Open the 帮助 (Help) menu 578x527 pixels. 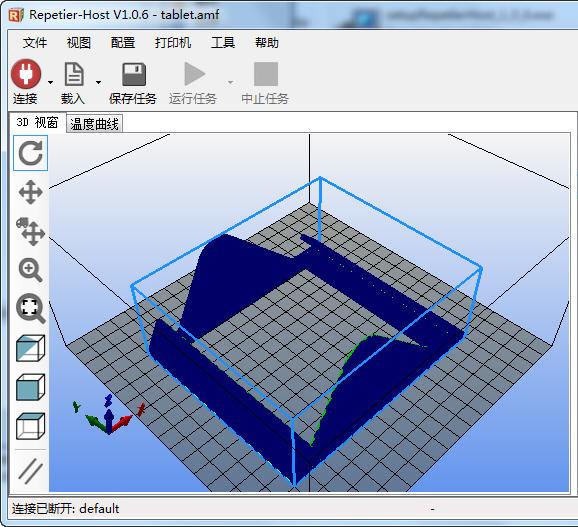(267, 43)
